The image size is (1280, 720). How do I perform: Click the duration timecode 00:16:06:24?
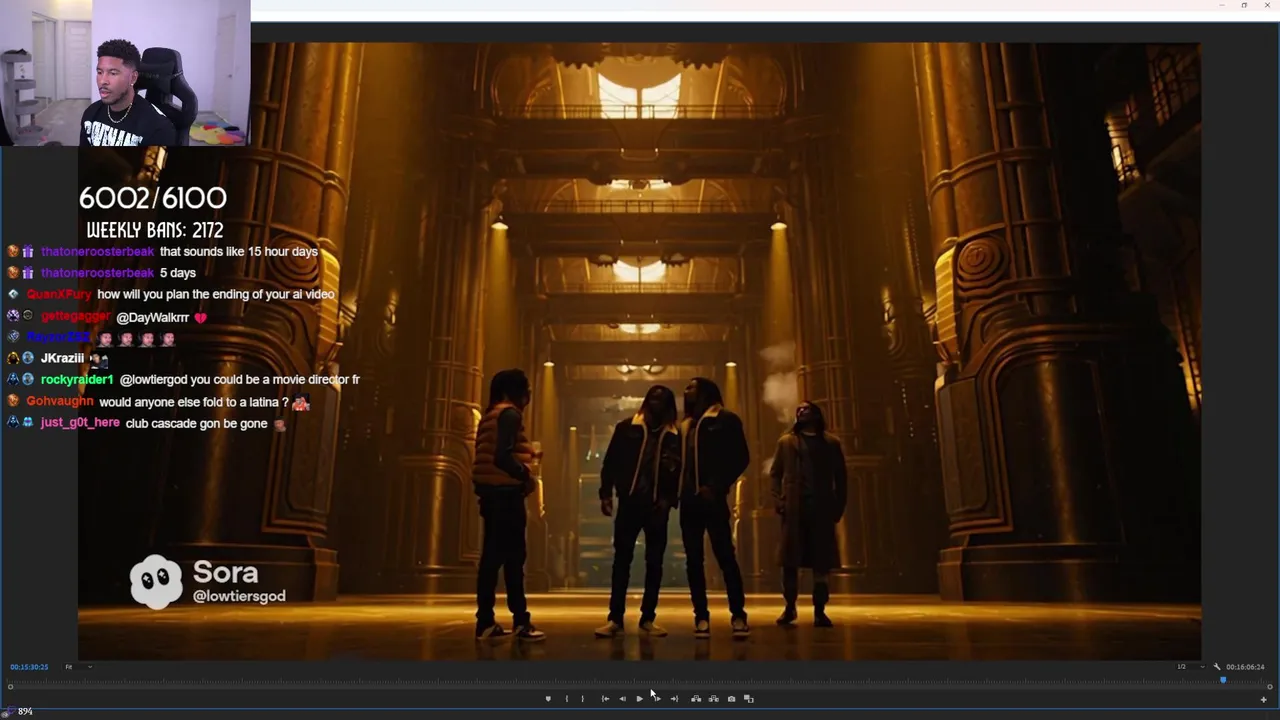[x=1245, y=667]
